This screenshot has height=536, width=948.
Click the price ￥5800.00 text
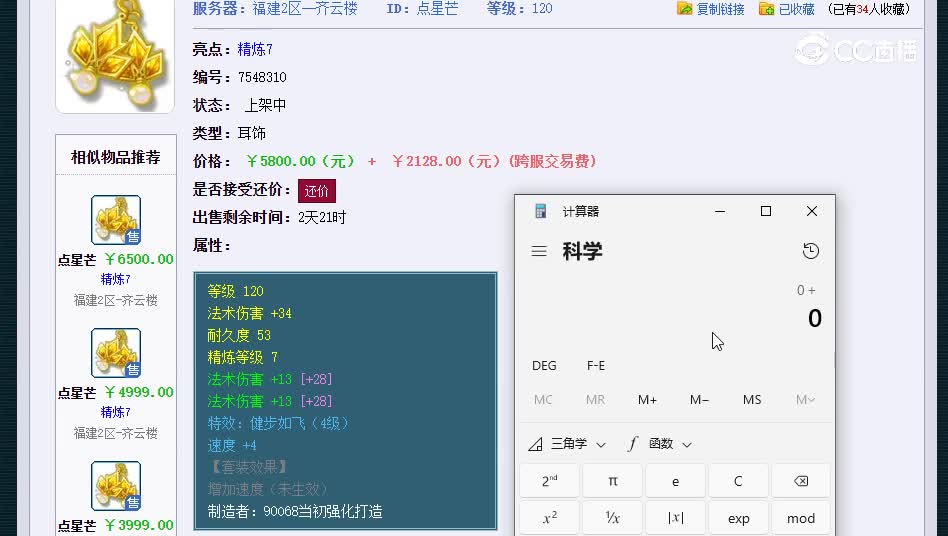click(300, 161)
